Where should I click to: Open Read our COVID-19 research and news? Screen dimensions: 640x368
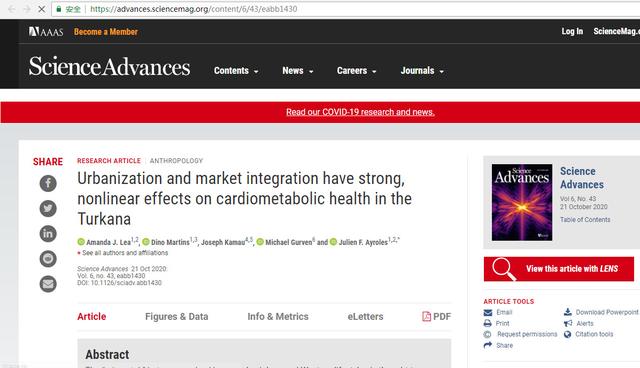pos(360,112)
